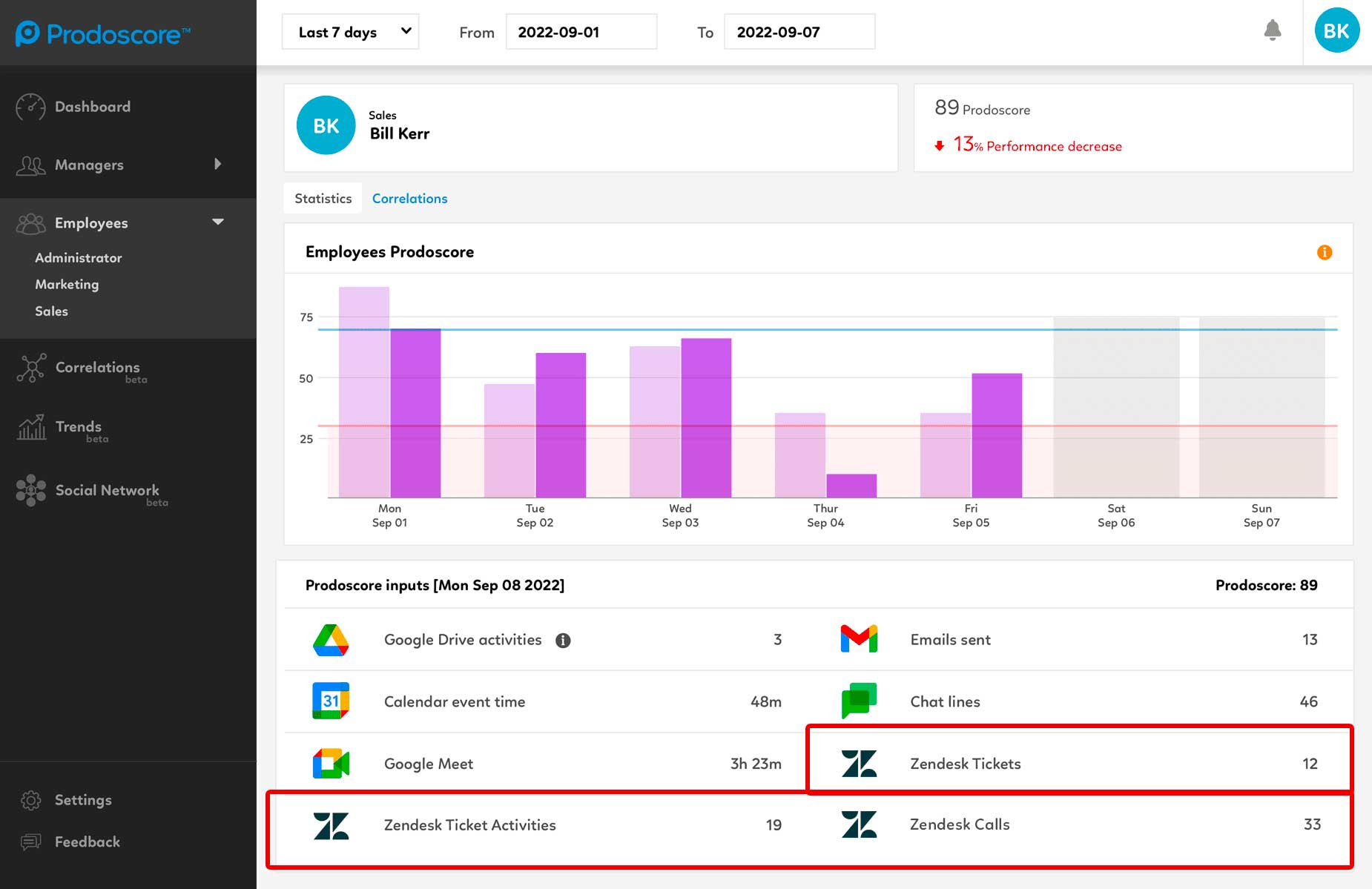Collapse the Employees submenu arrow
This screenshot has width=1372, height=889.
pyautogui.click(x=218, y=222)
